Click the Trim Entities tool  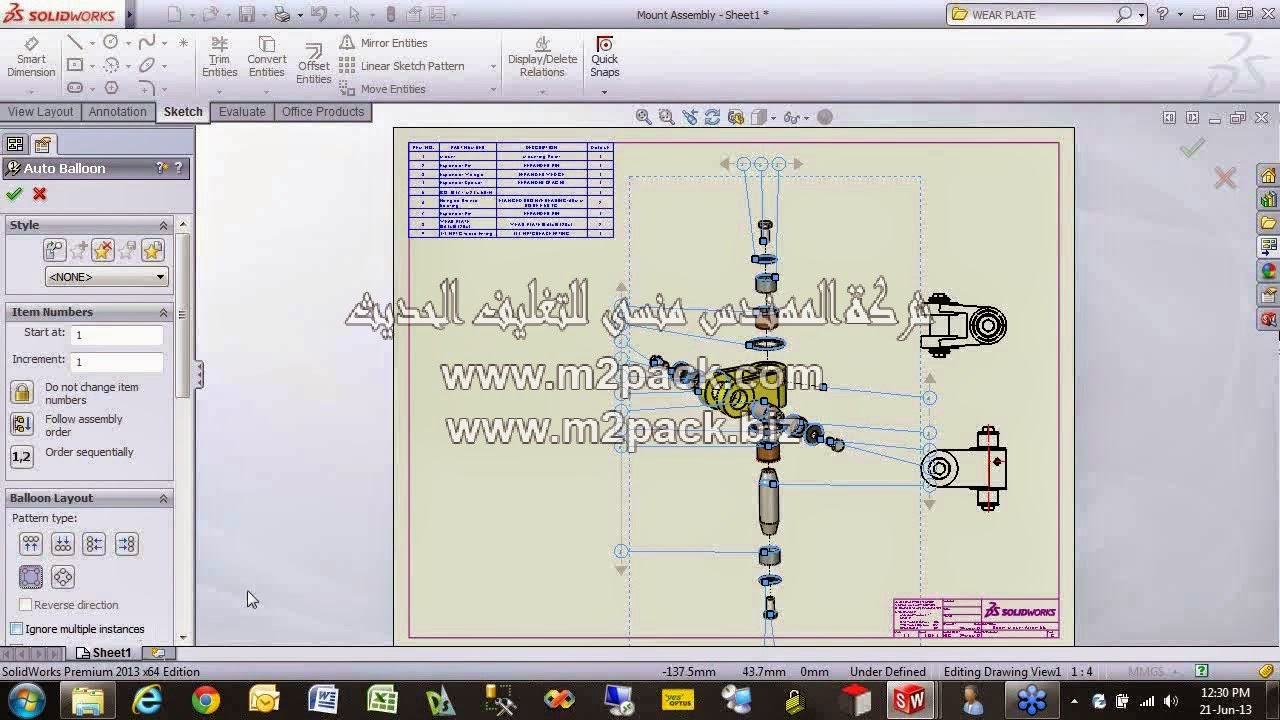point(219,58)
